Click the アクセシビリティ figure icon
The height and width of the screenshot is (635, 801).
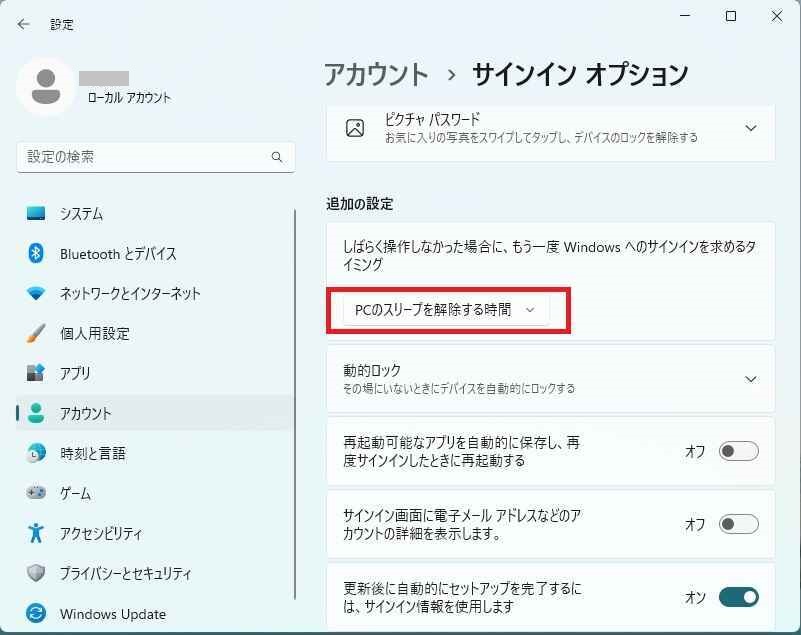36,533
